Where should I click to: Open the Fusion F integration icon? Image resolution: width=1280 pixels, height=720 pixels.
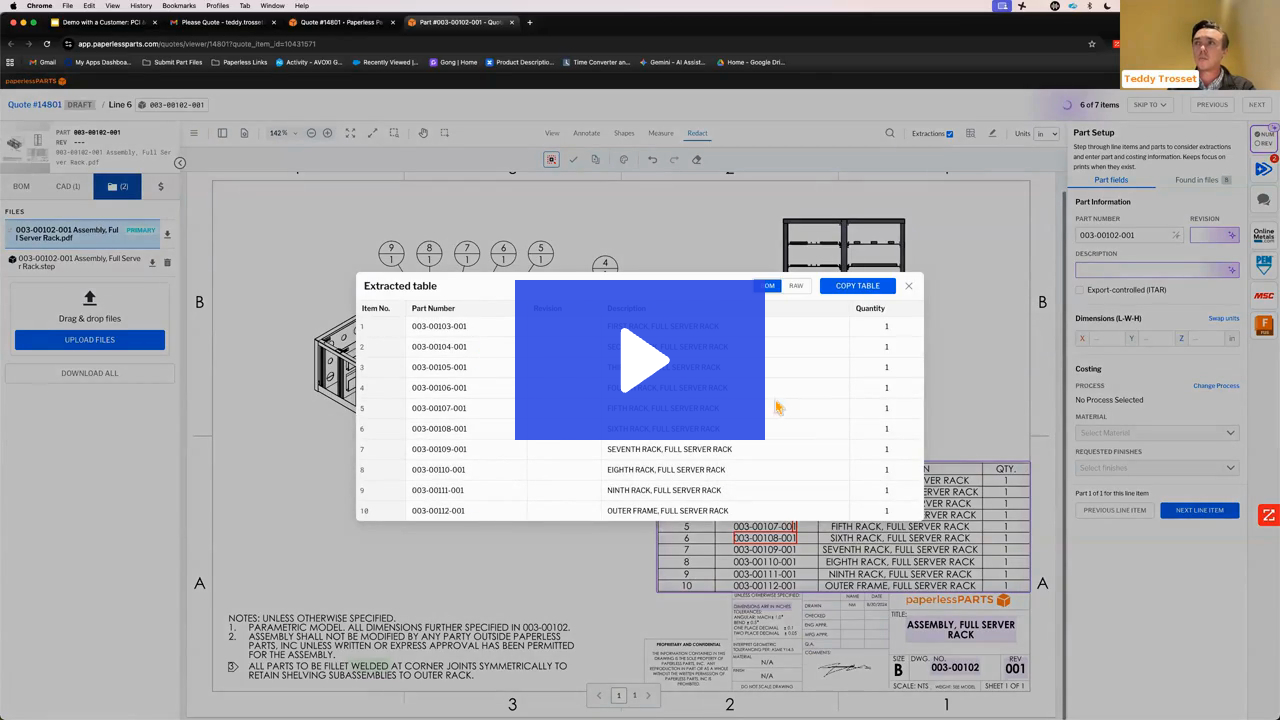(x=1263, y=325)
